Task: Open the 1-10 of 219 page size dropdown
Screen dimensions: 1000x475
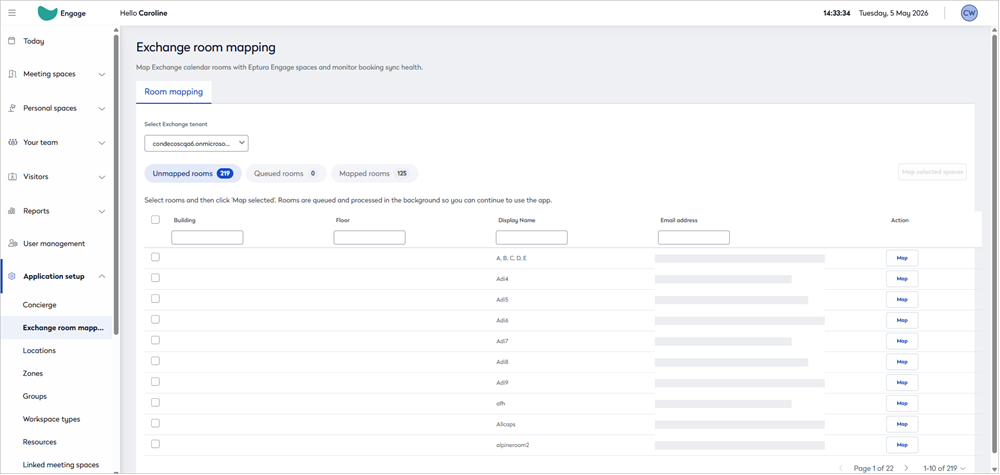Action: pos(943,468)
